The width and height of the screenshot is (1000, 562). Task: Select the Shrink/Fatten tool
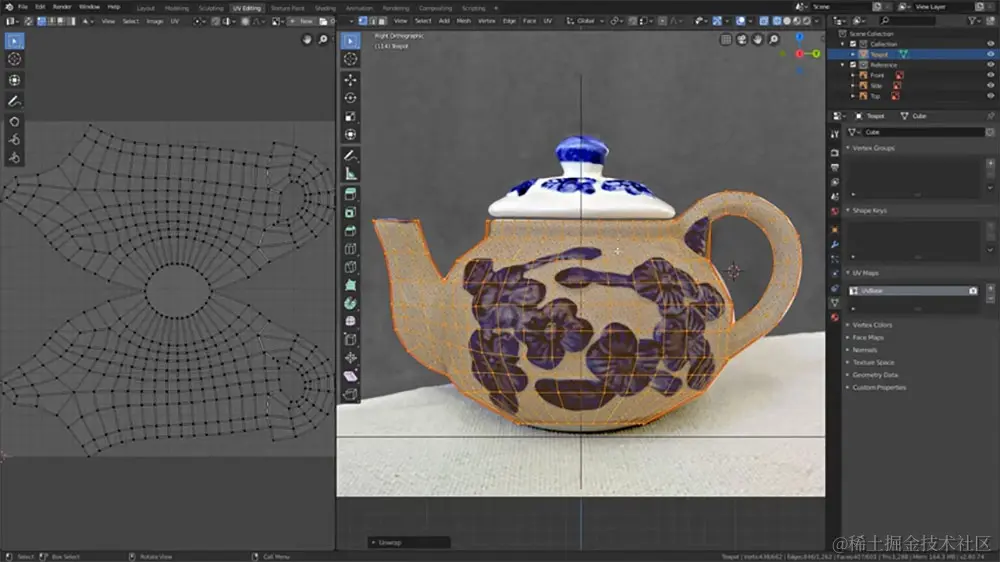pos(351,358)
